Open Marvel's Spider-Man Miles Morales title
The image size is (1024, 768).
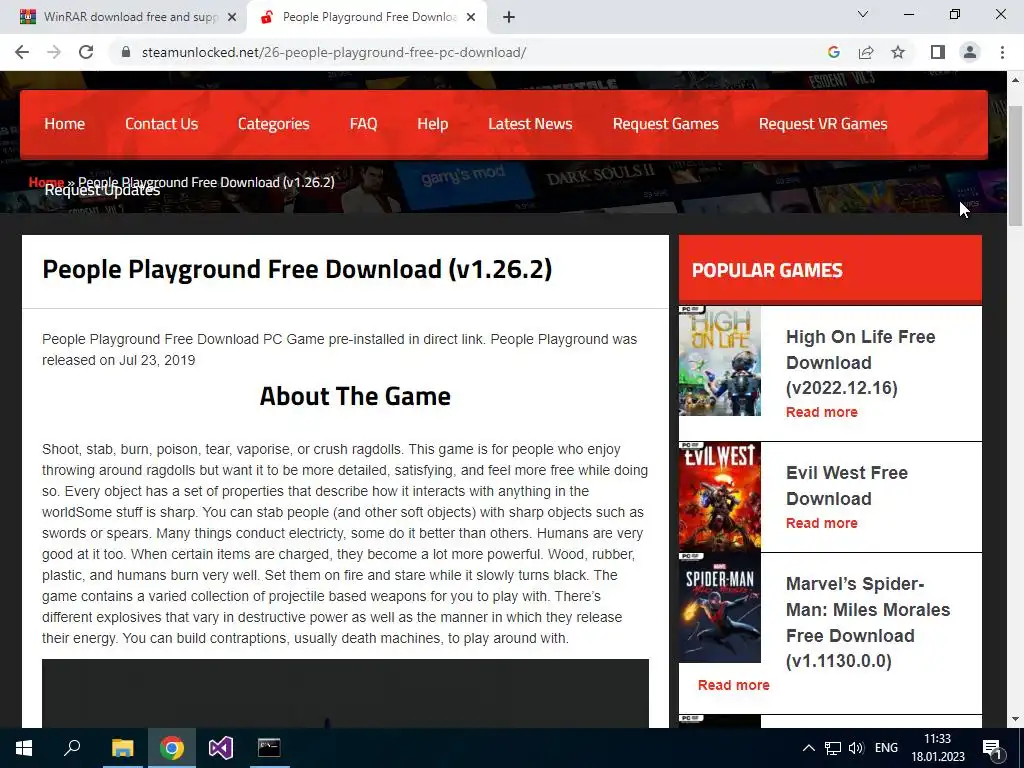(867, 622)
